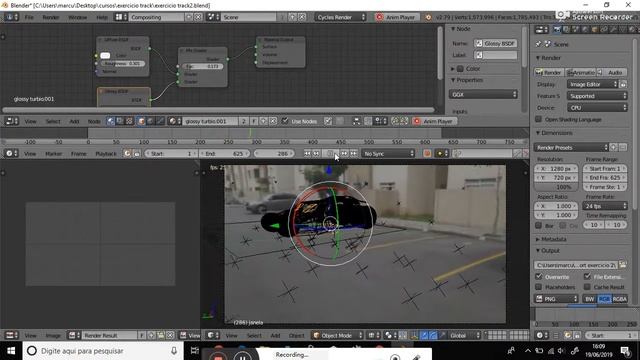Jump to next keyframe in timeline

pyautogui.click(x=344, y=153)
